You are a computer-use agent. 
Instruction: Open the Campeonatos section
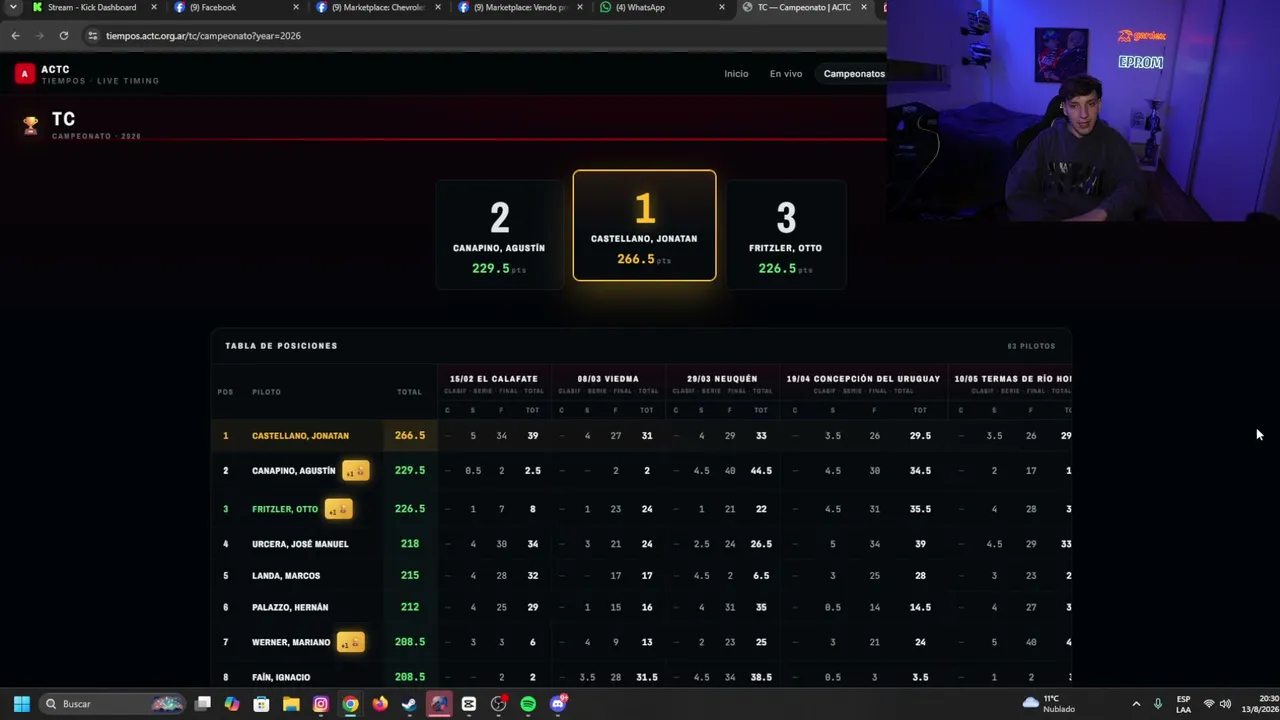tap(854, 74)
